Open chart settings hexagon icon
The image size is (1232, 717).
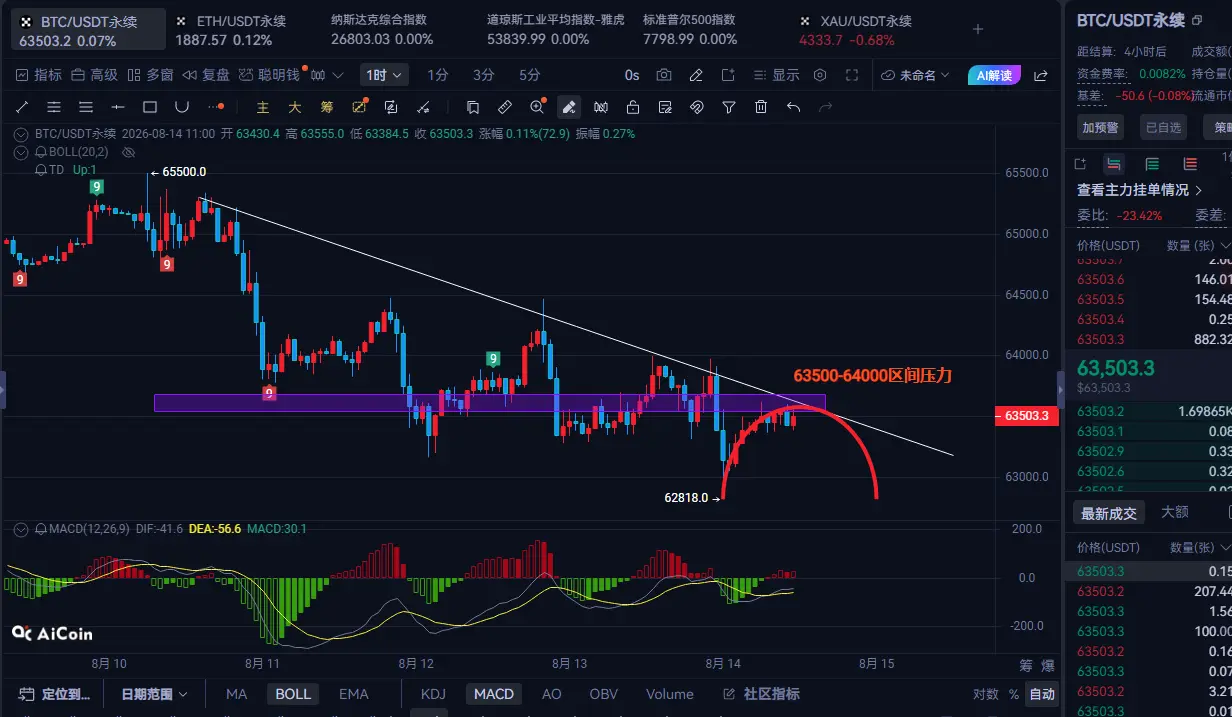pyautogui.click(x=820, y=75)
